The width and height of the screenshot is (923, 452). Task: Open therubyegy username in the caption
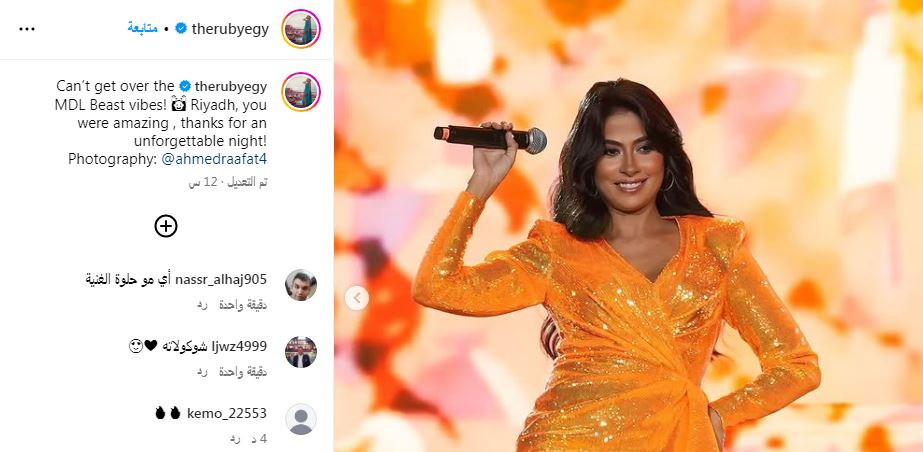(231, 87)
